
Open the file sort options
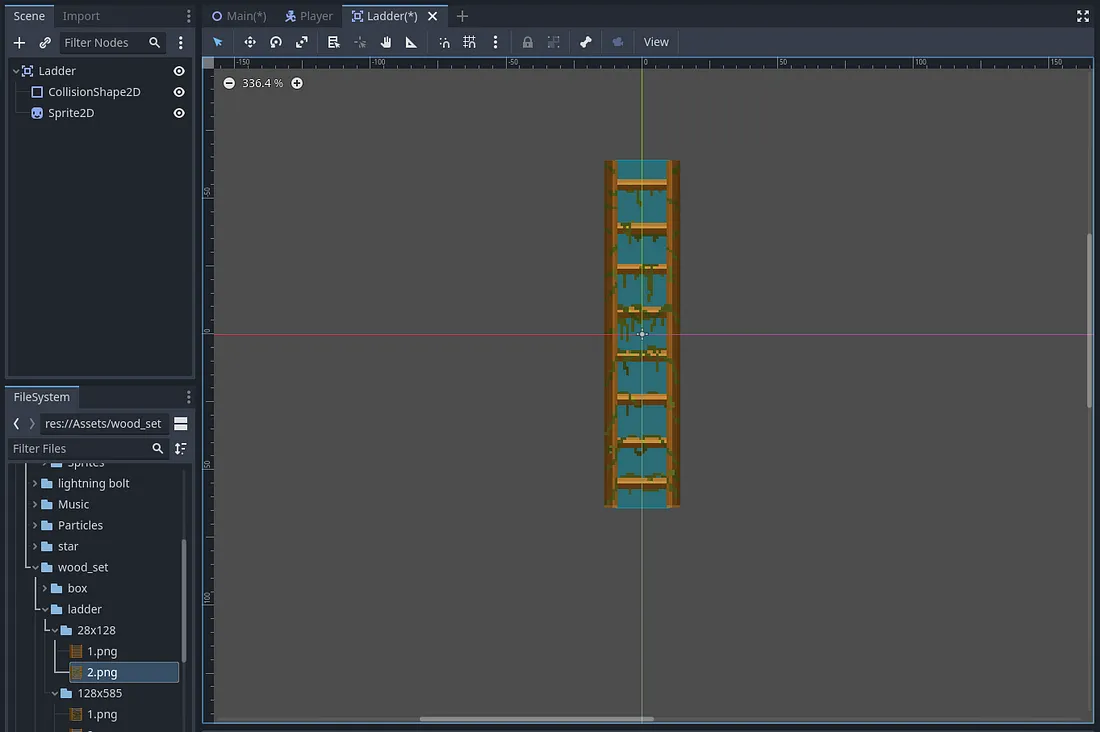[x=180, y=448]
